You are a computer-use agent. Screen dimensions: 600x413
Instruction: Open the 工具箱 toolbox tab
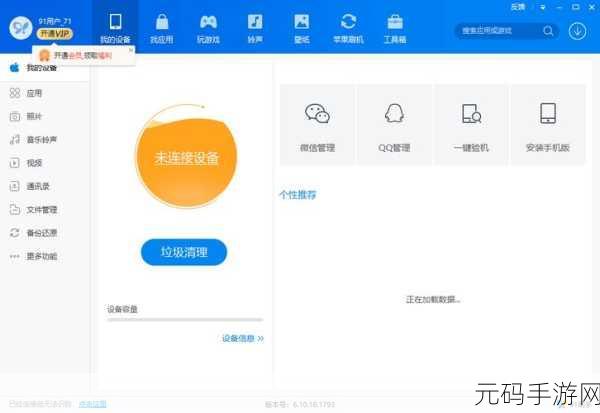click(395, 28)
